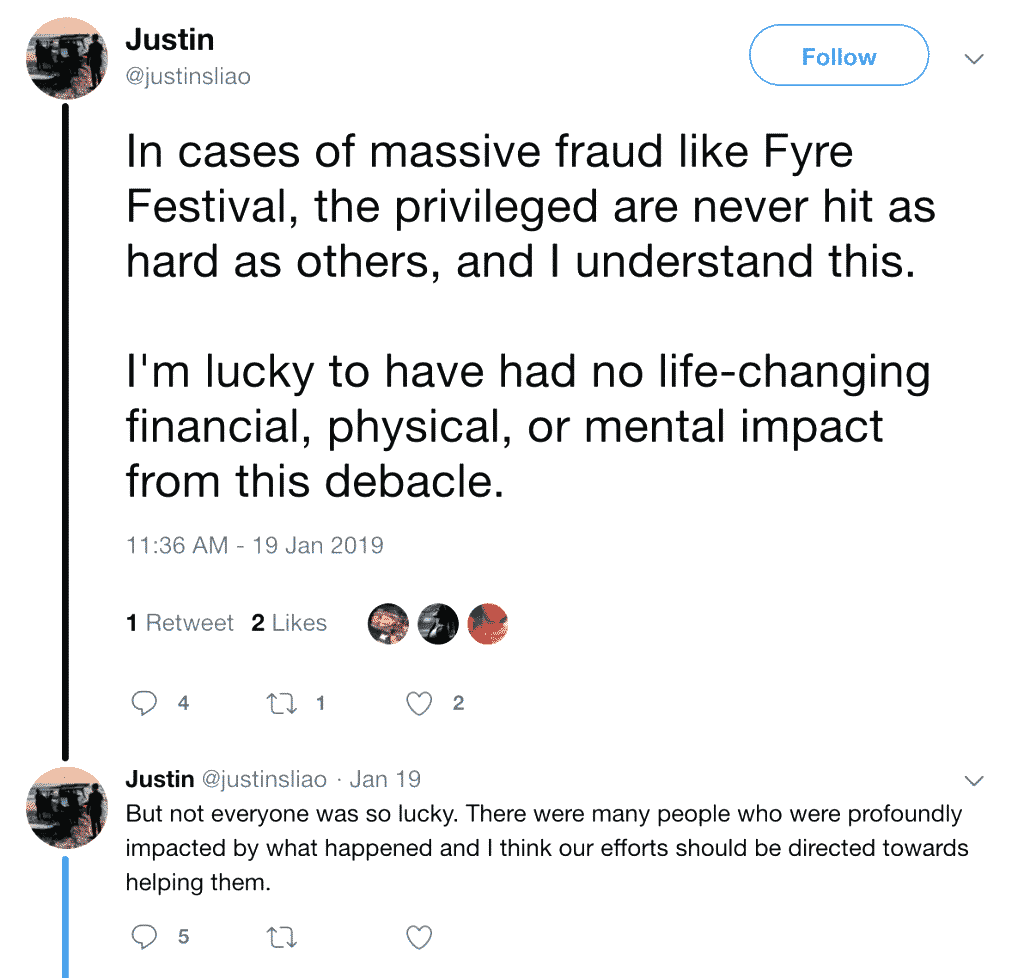
Task: Open second liker's profile picture
Action: [437, 624]
